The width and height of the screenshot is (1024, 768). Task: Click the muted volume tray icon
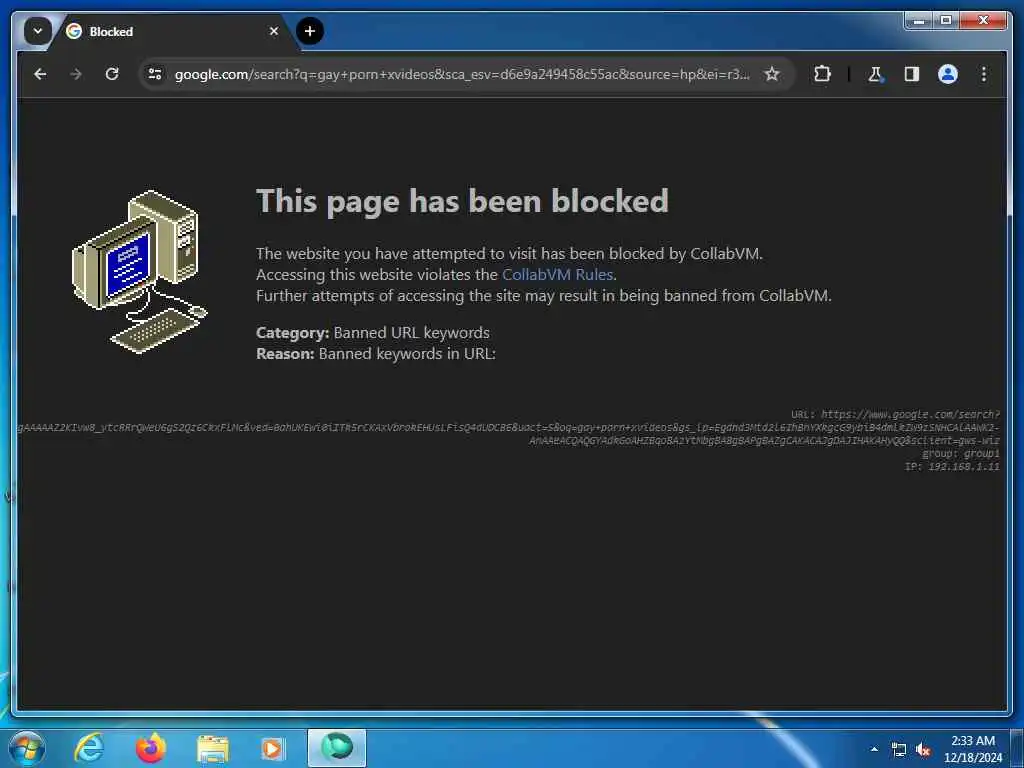[923, 750]
